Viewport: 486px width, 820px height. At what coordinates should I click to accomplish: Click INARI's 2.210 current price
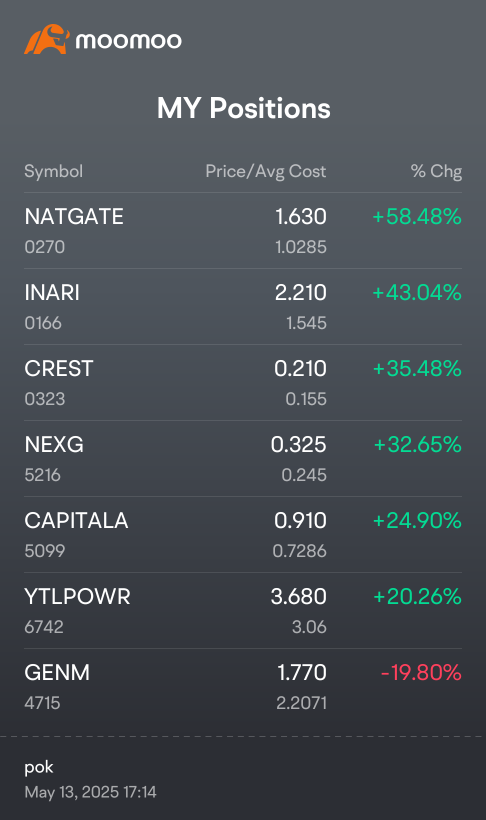coord(301,292)
